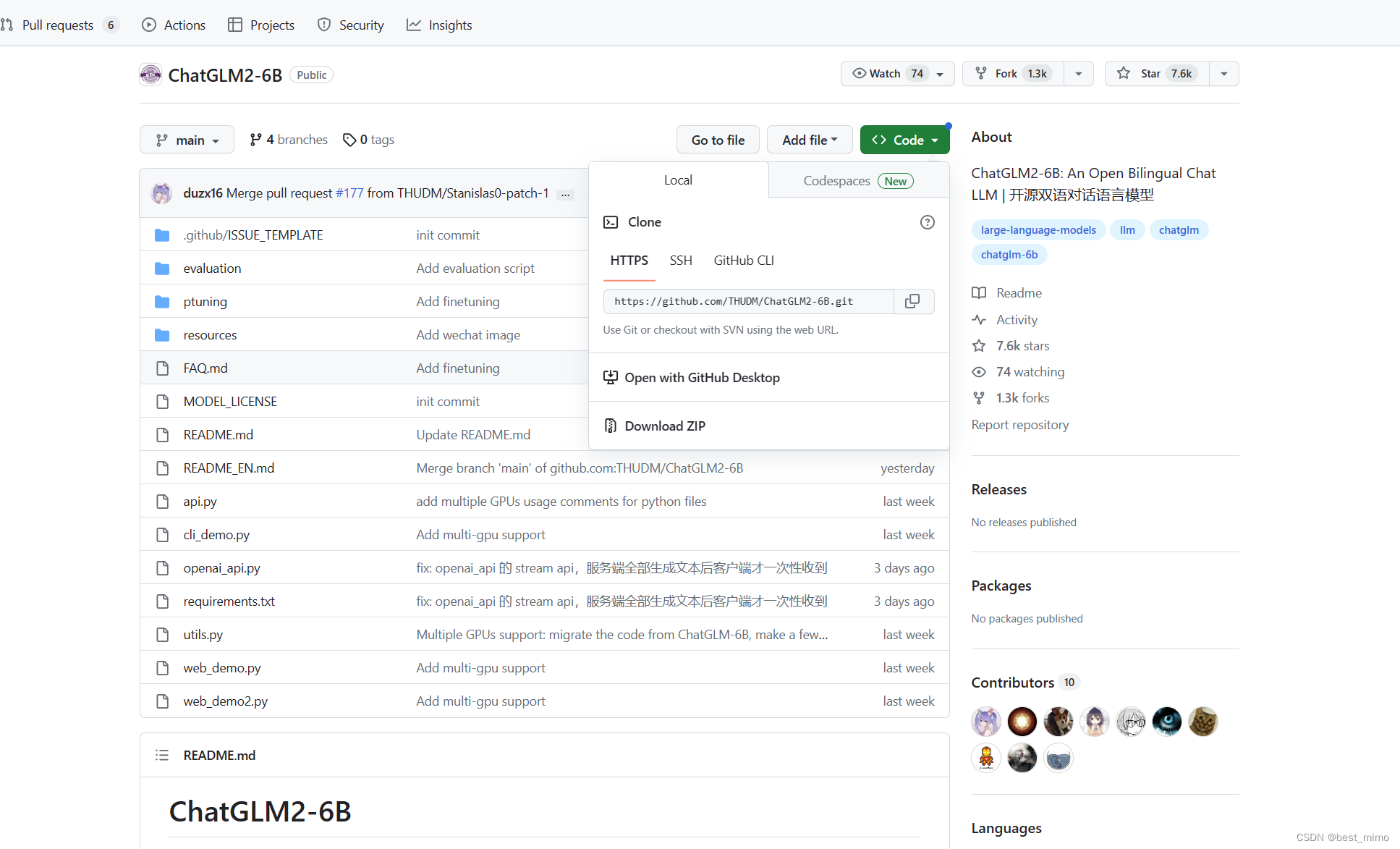The height and width of the screenshot is (849, 1400).
Task: Open the clone help question mark icon
Action: (927, 222)
